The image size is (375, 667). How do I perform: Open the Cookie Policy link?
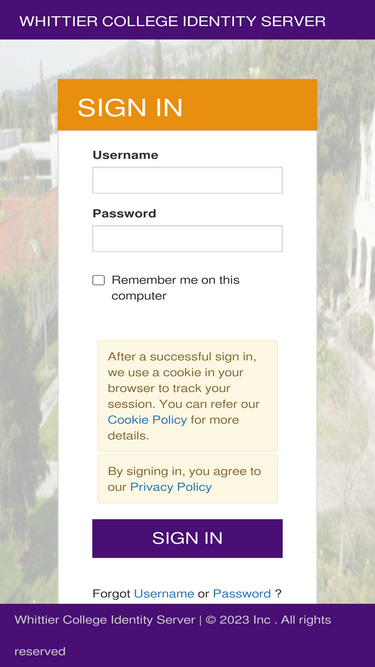147,420
